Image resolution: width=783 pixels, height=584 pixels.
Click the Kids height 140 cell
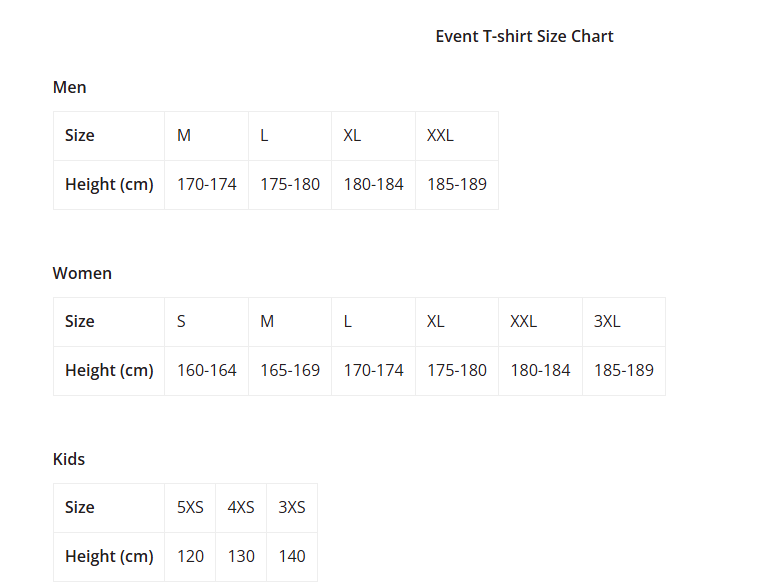pos(292,556)
